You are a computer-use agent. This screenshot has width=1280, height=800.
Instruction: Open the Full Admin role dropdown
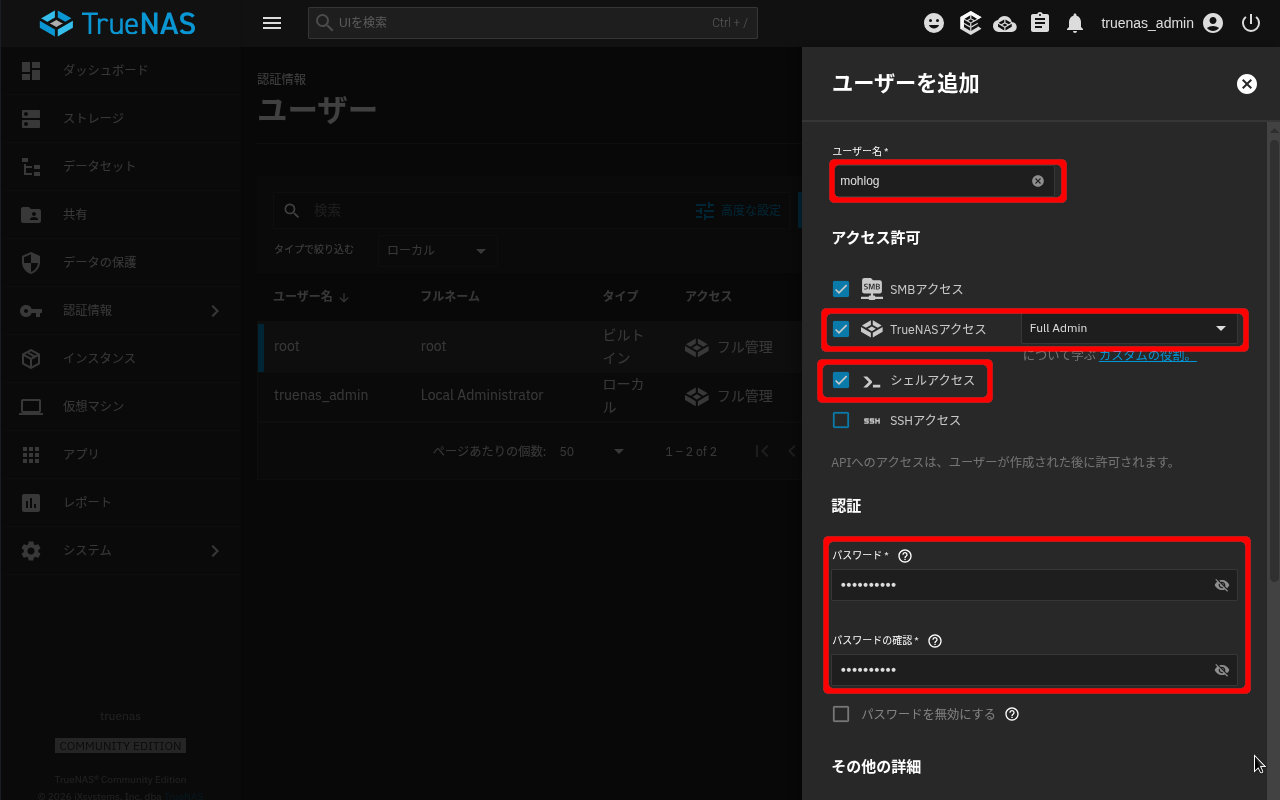click(x=1129, y=328)
